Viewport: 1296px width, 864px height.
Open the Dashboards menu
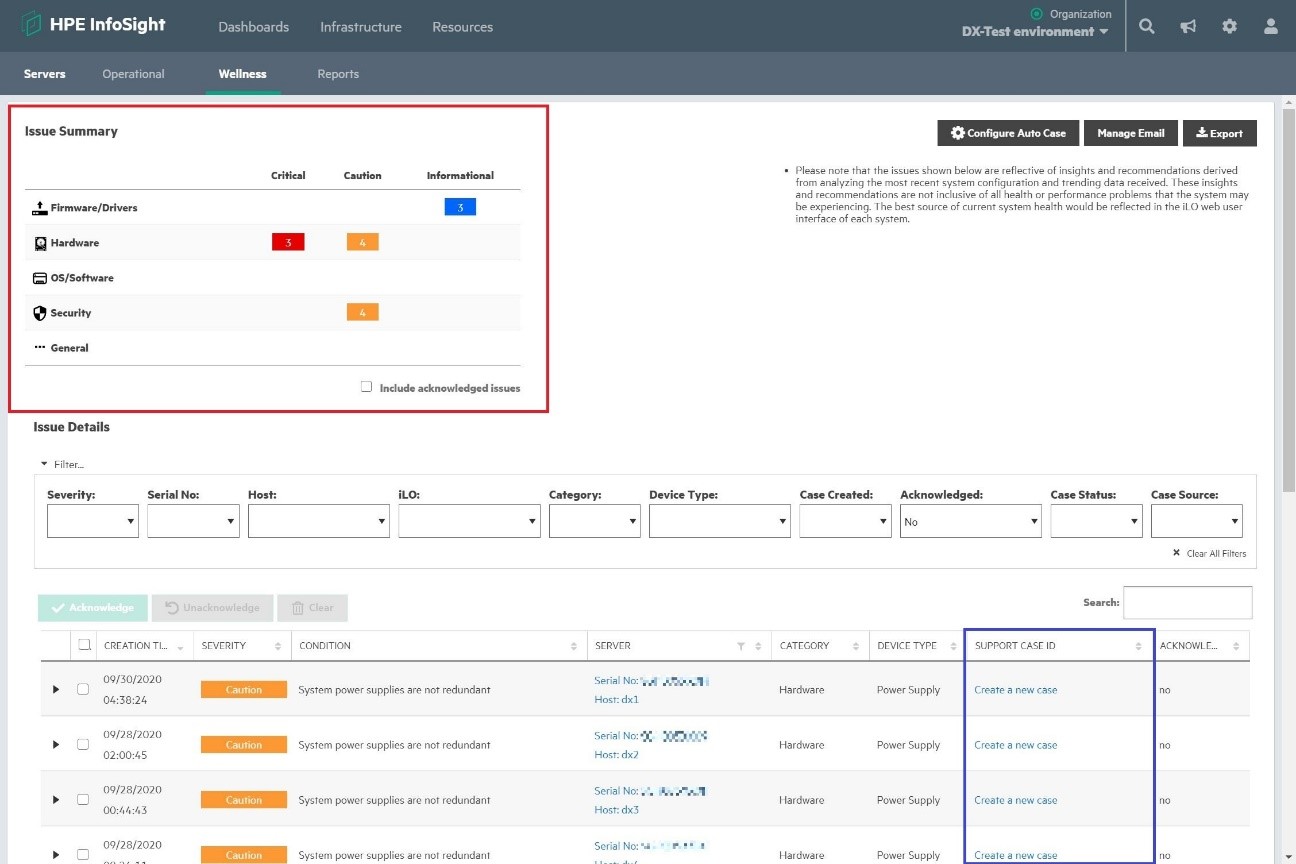click(x=253, y=27)
